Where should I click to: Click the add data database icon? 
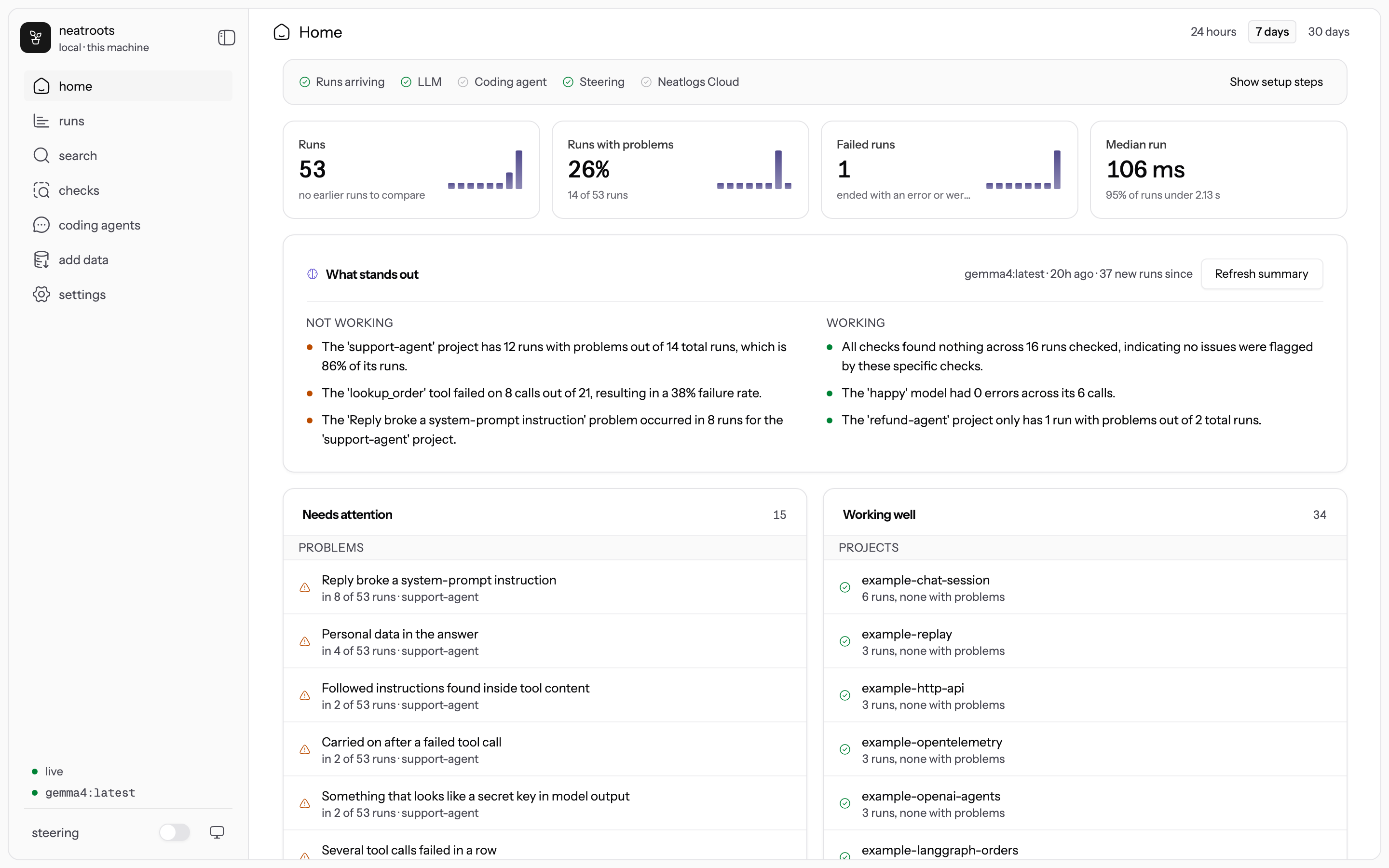point(41,259)
